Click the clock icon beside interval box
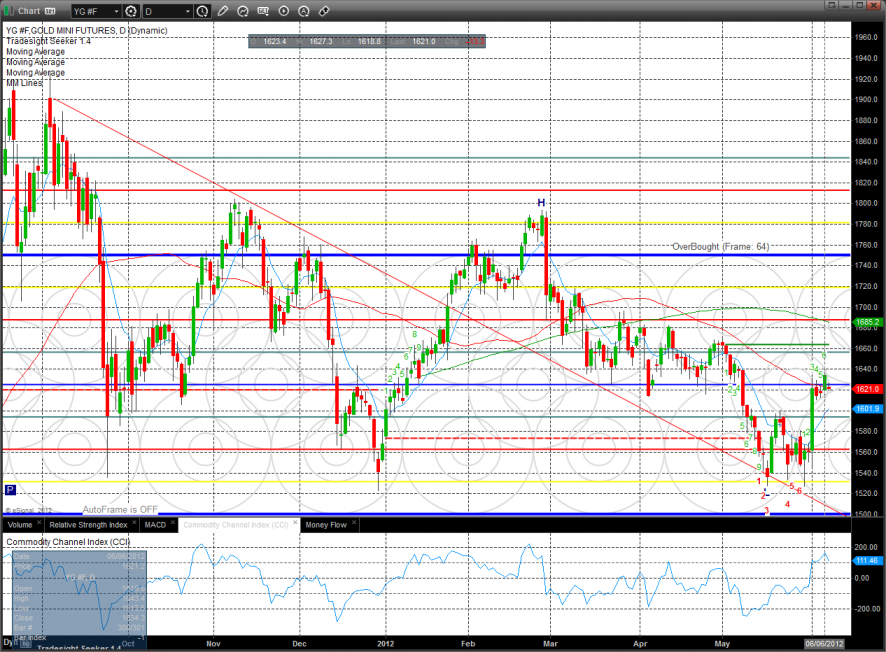 (203, 12)
